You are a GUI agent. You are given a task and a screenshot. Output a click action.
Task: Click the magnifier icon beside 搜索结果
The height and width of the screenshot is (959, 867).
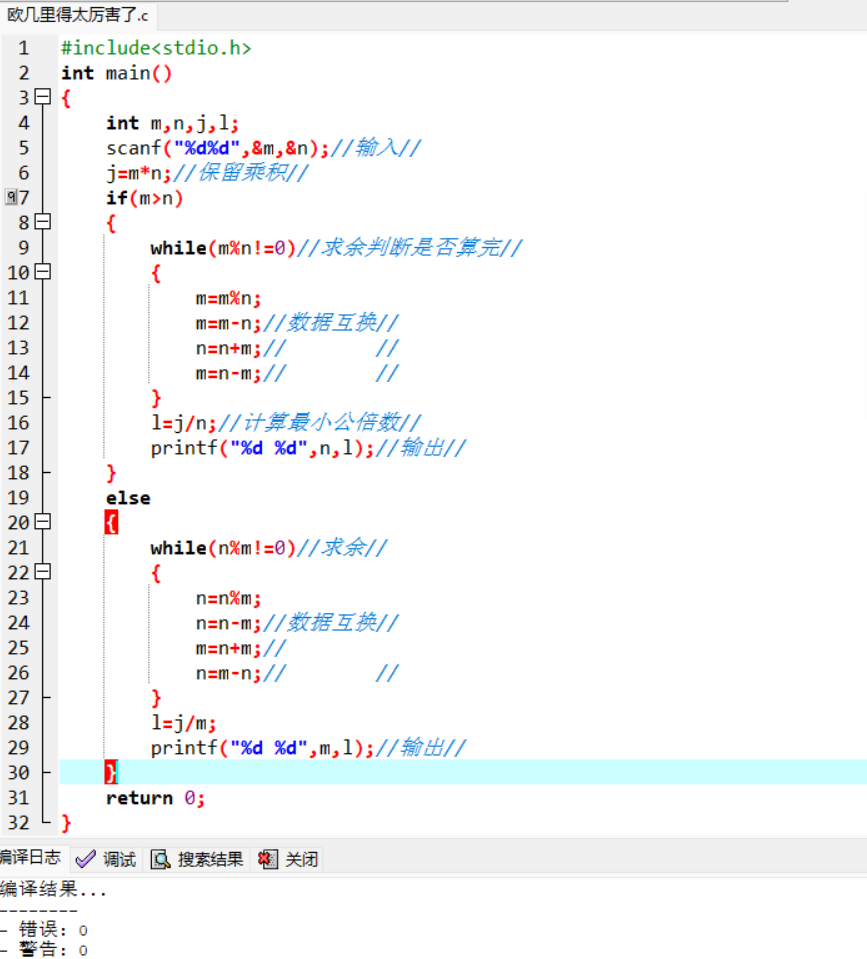point(160,859)
